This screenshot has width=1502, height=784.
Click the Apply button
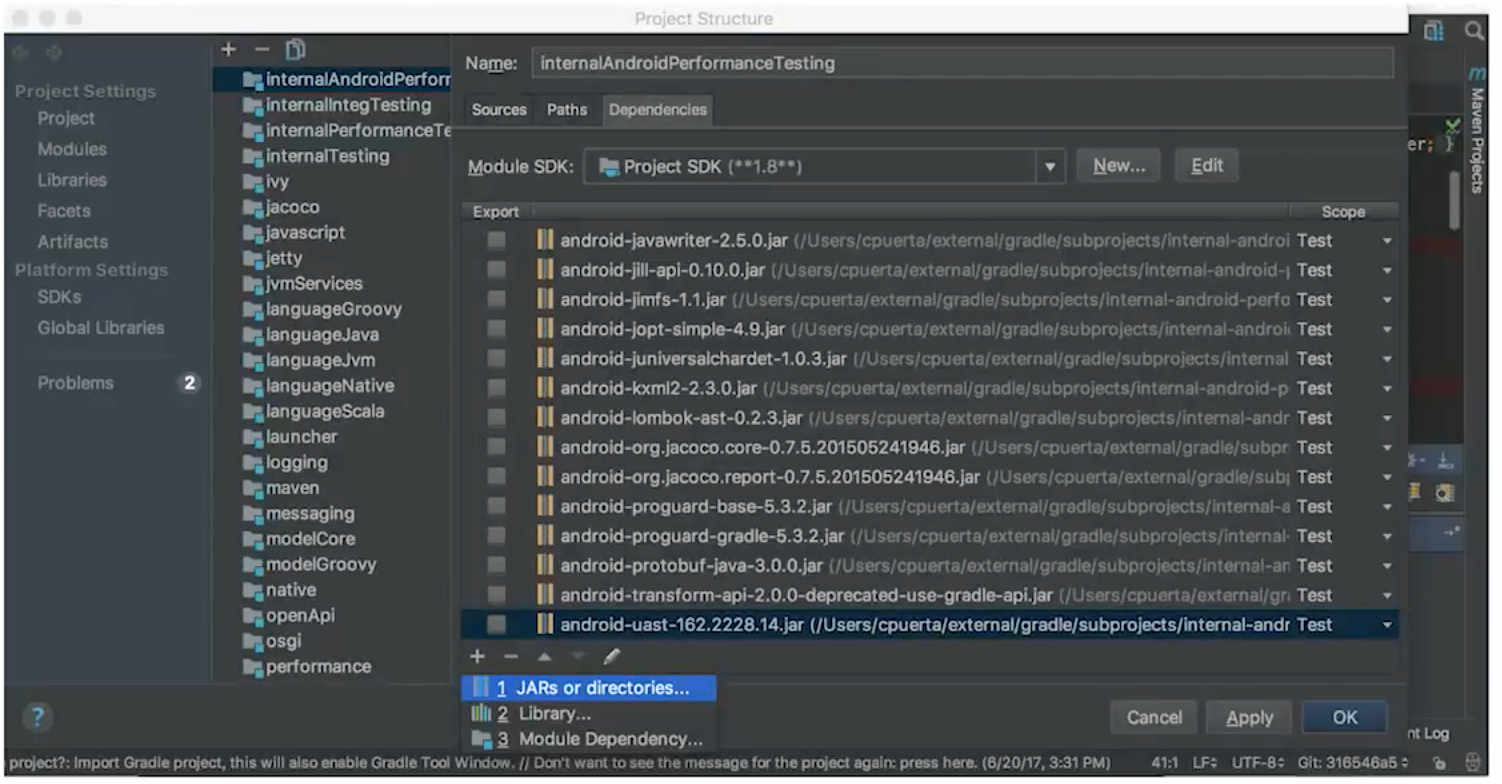point(1249,717)
